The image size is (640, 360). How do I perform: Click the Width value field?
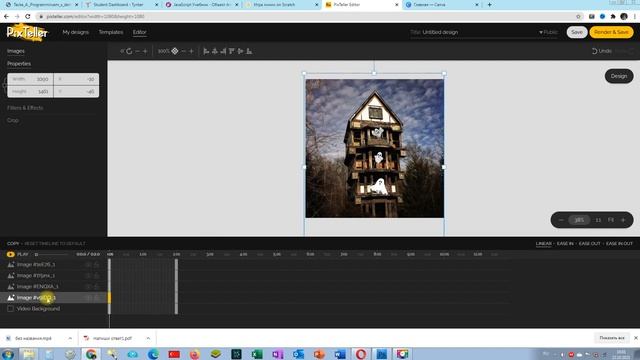click(x=31, y=79)
